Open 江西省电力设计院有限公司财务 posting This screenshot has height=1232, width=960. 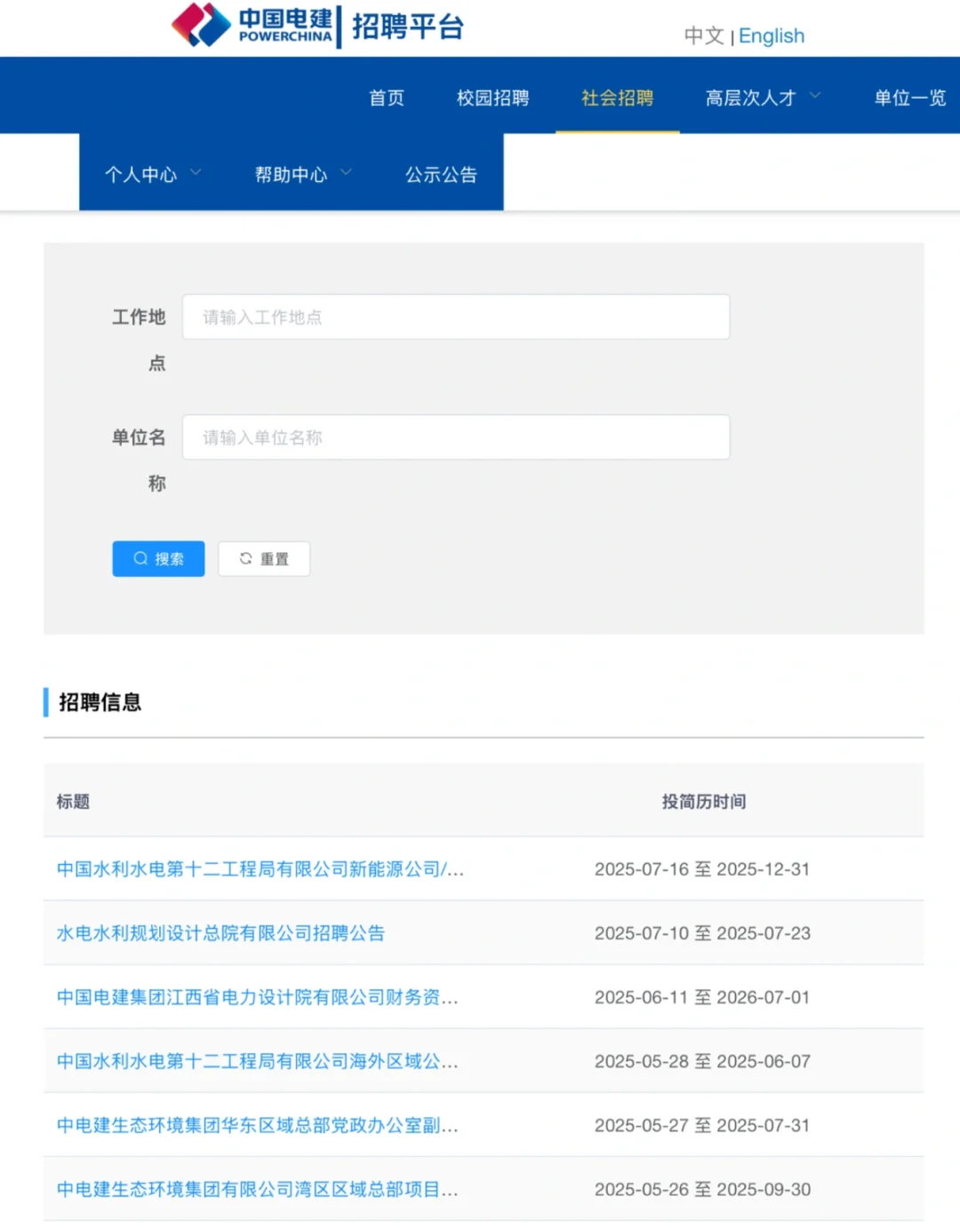tap(258, 996)
